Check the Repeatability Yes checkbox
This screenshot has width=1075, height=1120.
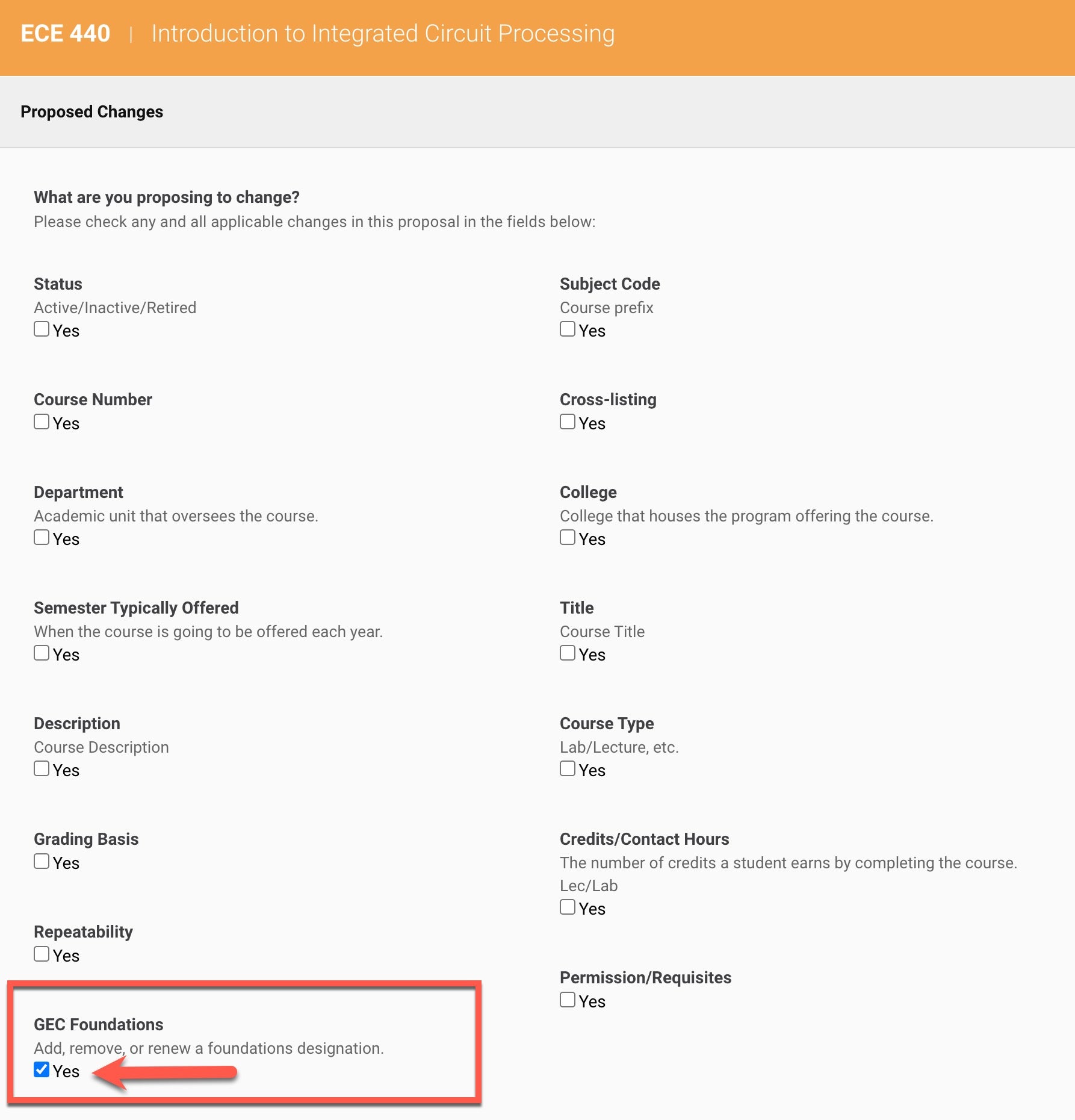(42, 954)
